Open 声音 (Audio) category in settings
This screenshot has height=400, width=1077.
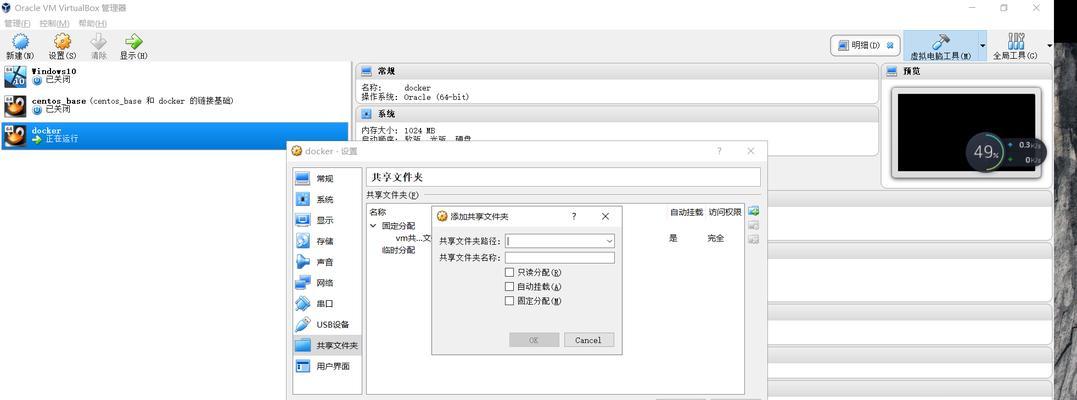(x=326, y=262)
